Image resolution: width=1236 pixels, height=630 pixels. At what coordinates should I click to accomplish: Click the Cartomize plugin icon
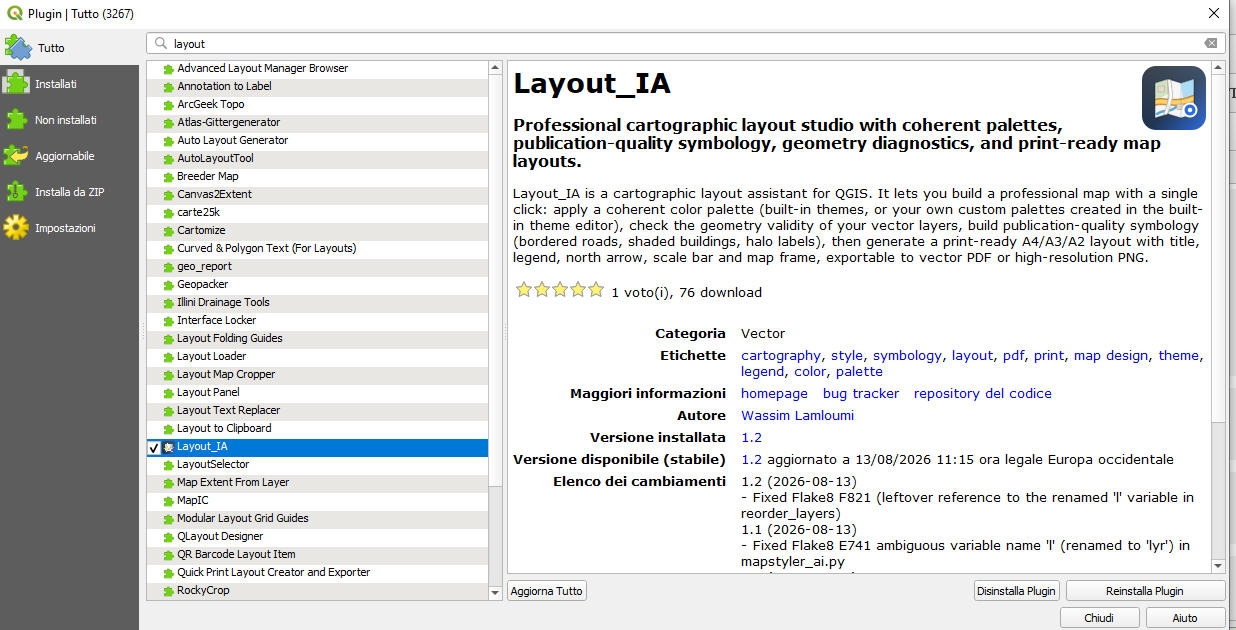click(168, 231)
